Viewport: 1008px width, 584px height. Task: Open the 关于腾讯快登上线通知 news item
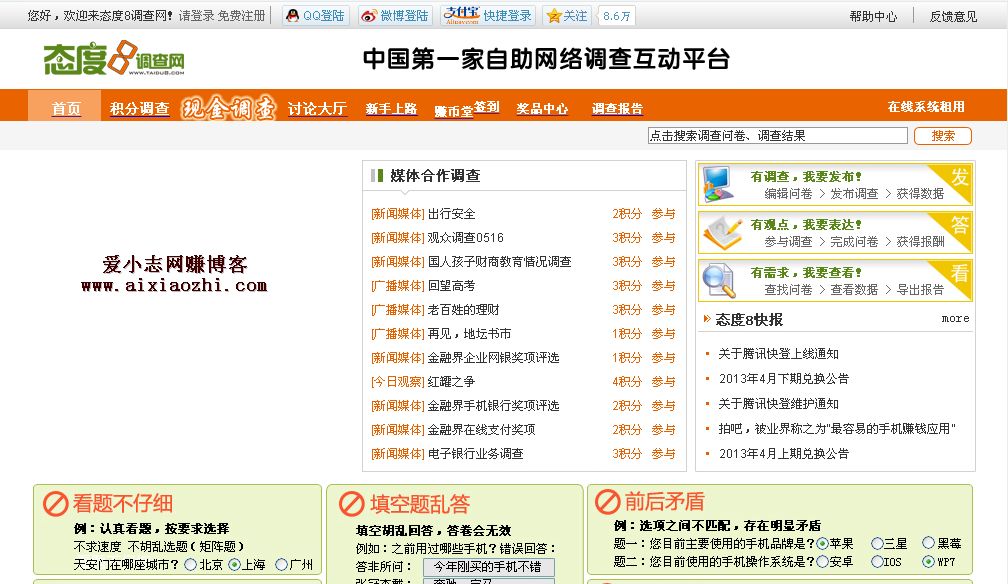tap(778, 354)
